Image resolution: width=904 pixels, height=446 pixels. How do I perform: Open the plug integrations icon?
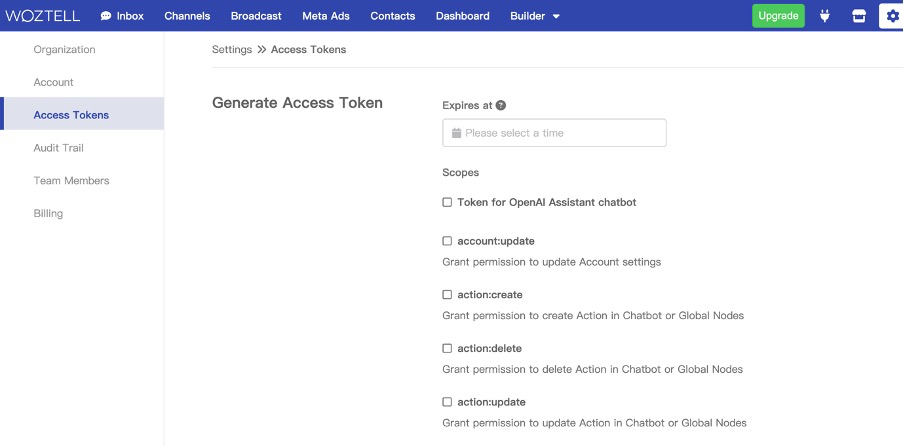(x=825, y=16)
